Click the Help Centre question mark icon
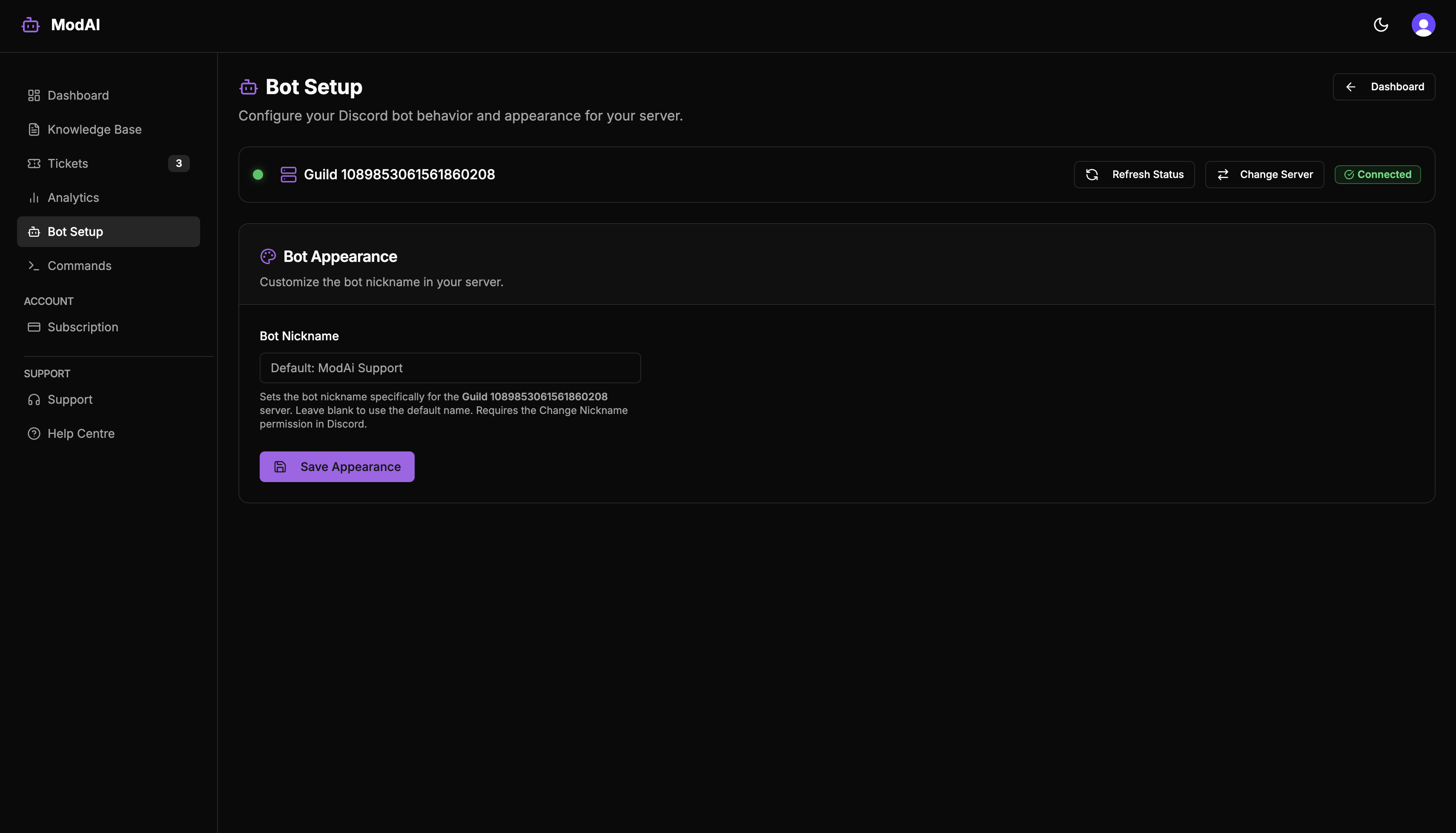Image resolution: width=1456 pixels, height=833 pixels. tap(34, 433)
